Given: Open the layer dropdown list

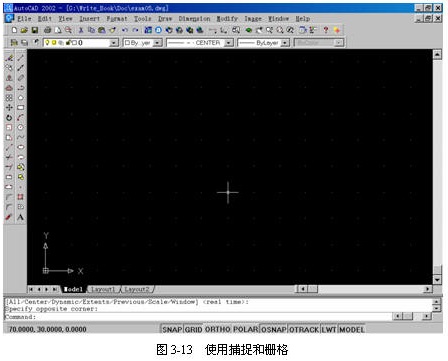Looking at the screenshot, I should point(114,43).
